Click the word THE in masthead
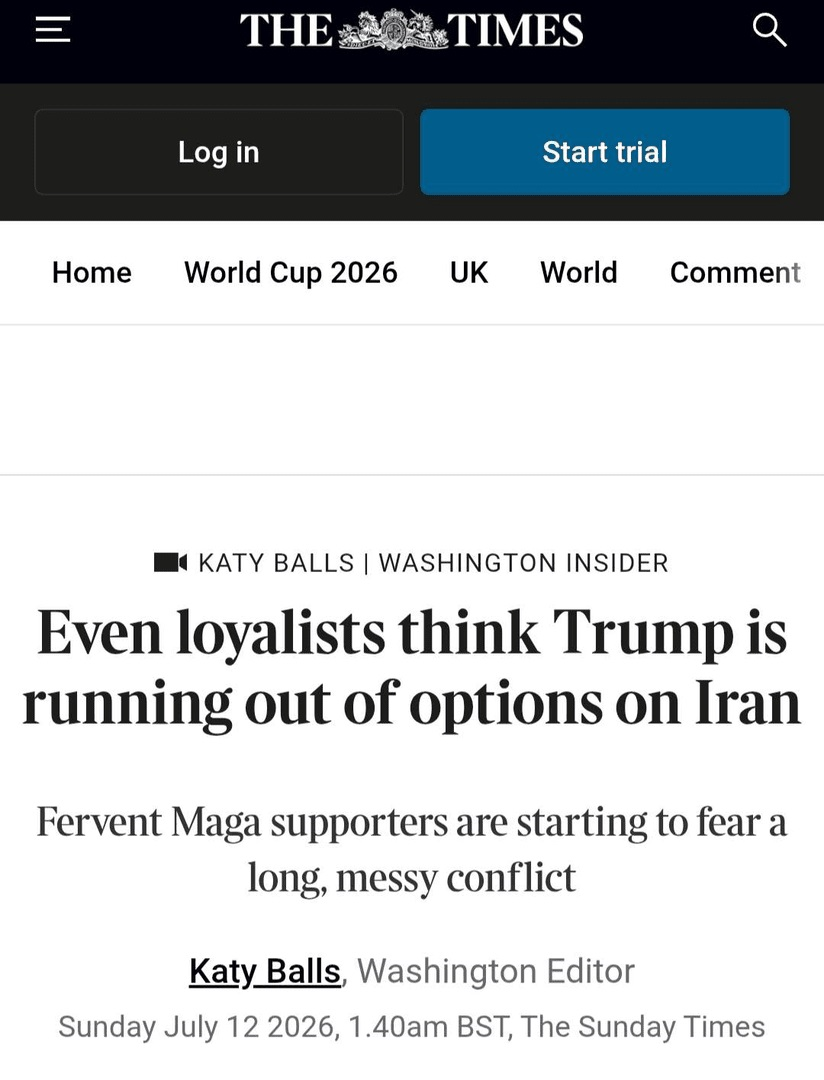The width and height of the screenshot is (824, 1080). 287,31
